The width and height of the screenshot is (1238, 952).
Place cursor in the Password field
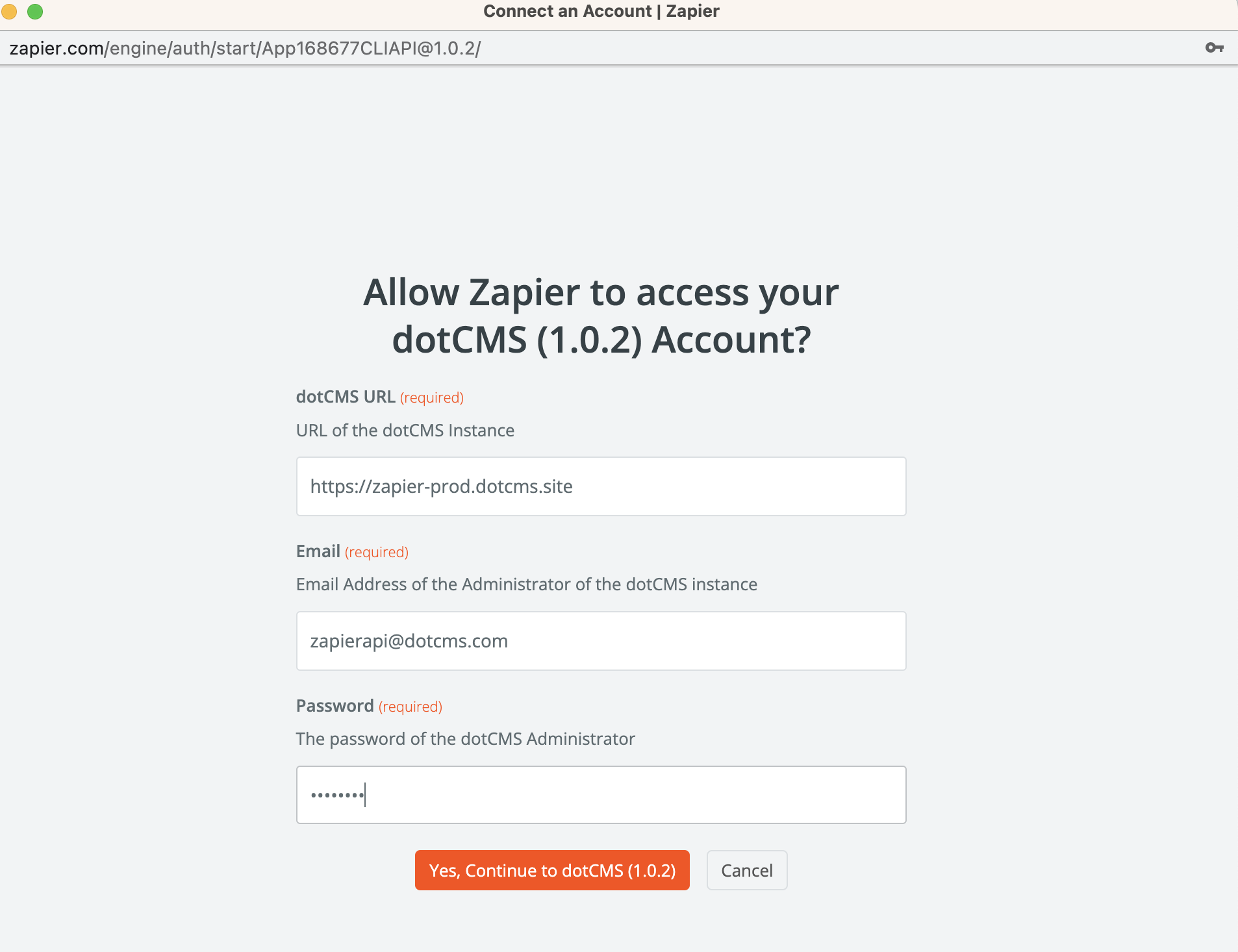(x=601, y=795)
